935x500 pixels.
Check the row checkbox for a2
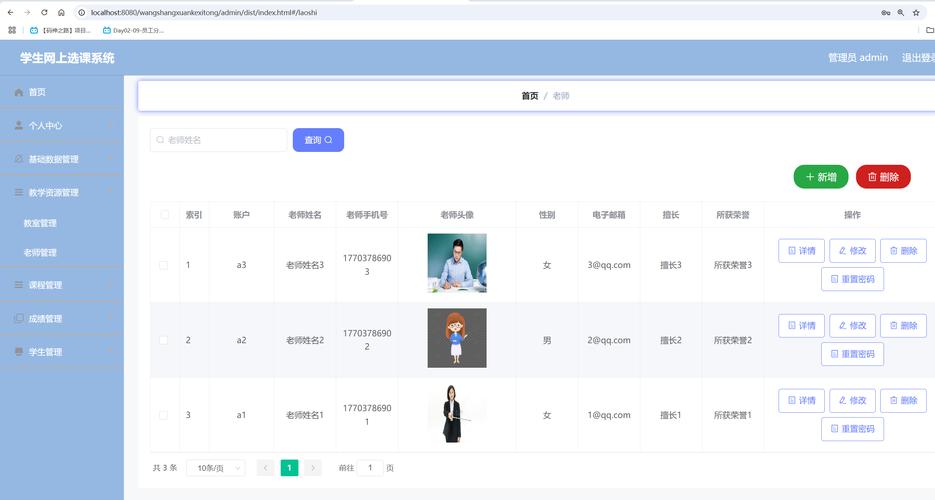point(163,340)
